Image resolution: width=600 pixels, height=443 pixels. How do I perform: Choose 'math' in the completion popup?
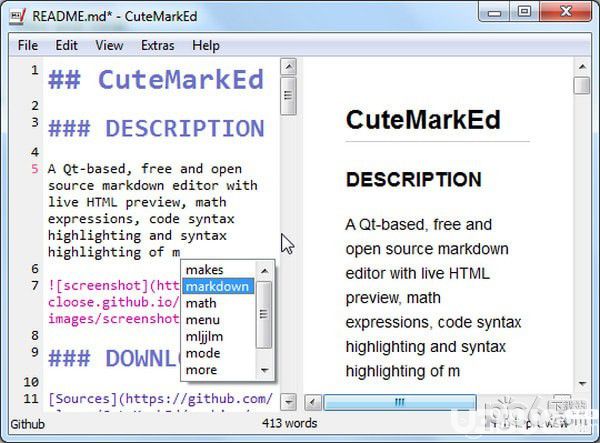point(218,303)
